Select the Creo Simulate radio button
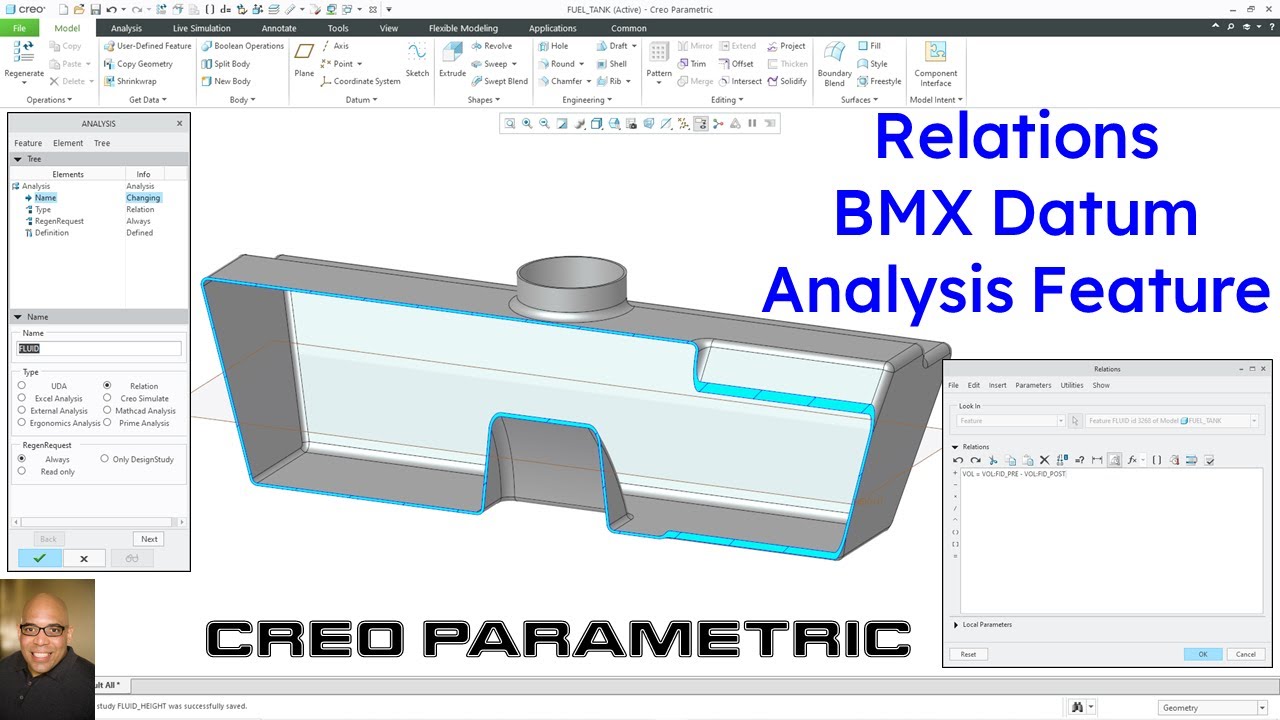The width and height of the screenshot is (1280, 720). pos(107,398)
